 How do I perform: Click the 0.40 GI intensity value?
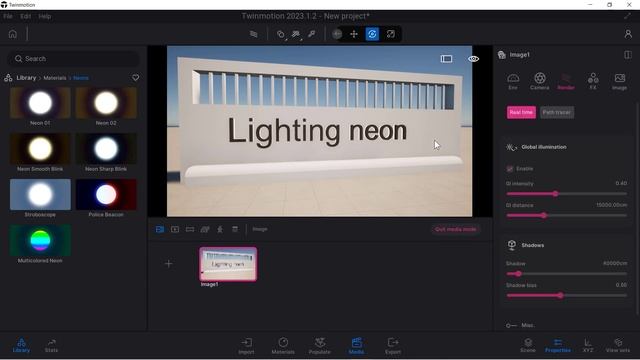(x=621, y=183)
